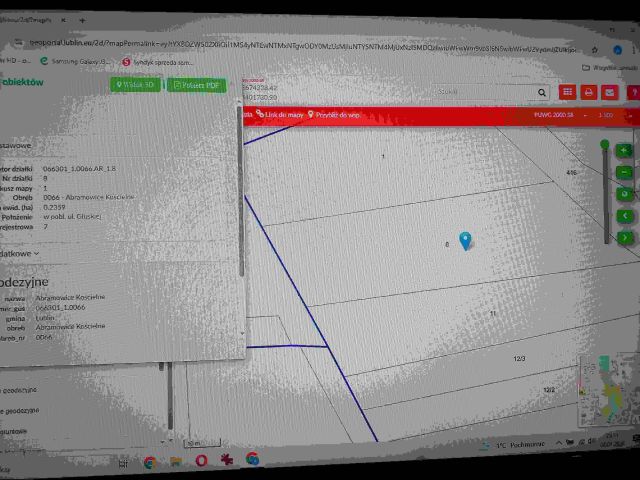Go to previous map extent arrow
The image size is (640, 480).
[625, 216]
